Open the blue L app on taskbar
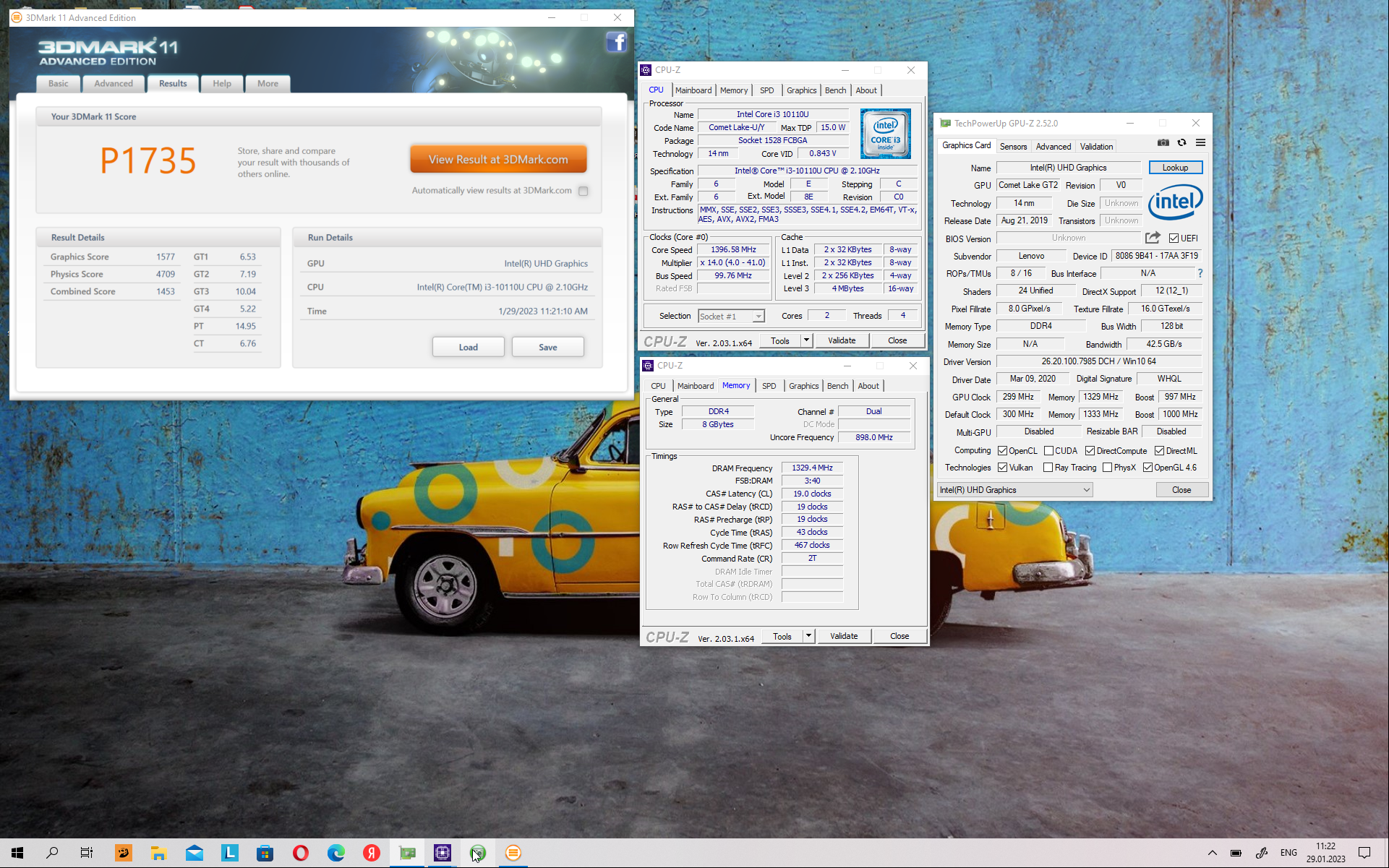The image size is (1389, 868). (x=230, y=853)
